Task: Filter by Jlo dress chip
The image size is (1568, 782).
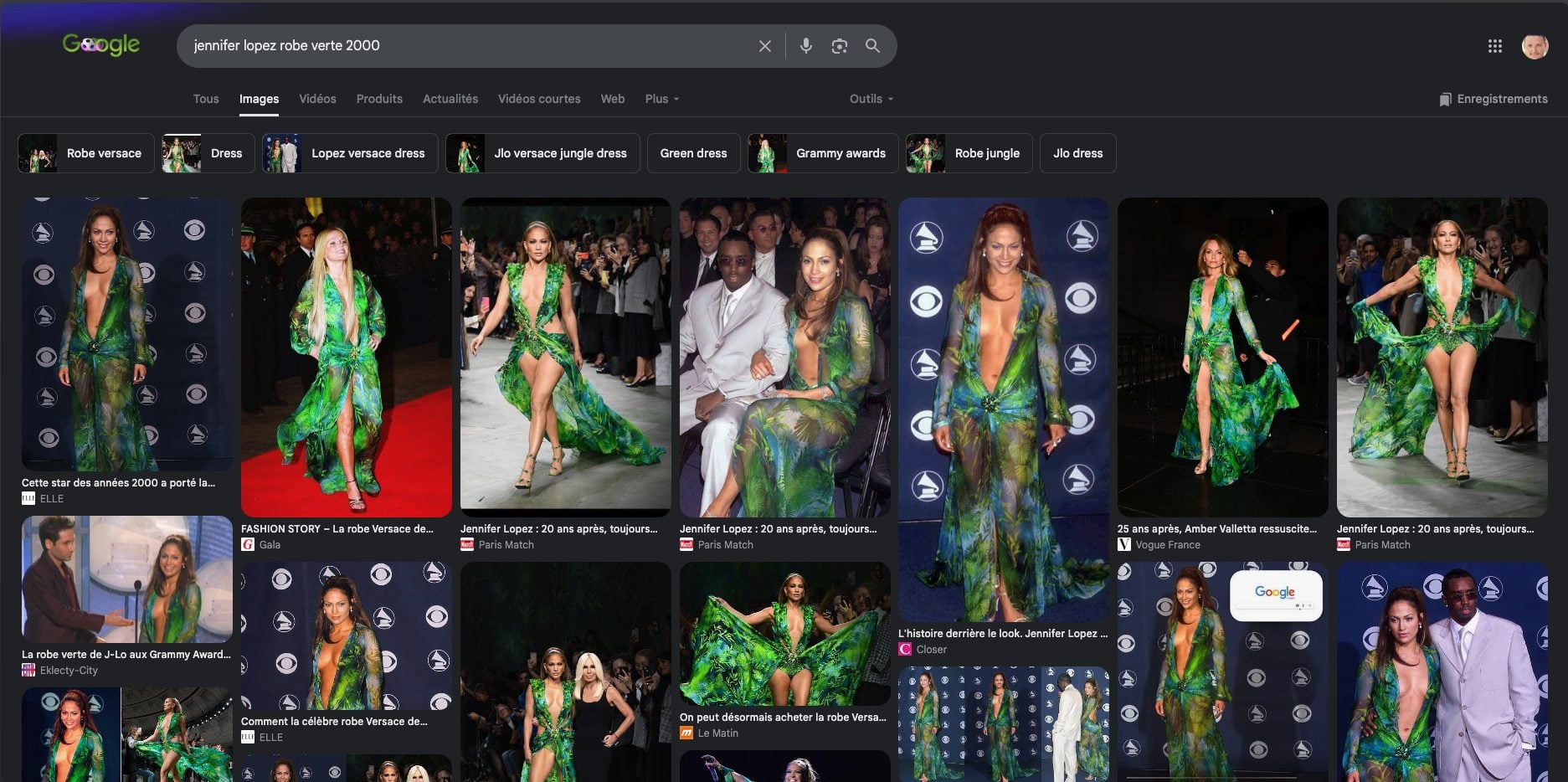Action: click(1077, 153)
